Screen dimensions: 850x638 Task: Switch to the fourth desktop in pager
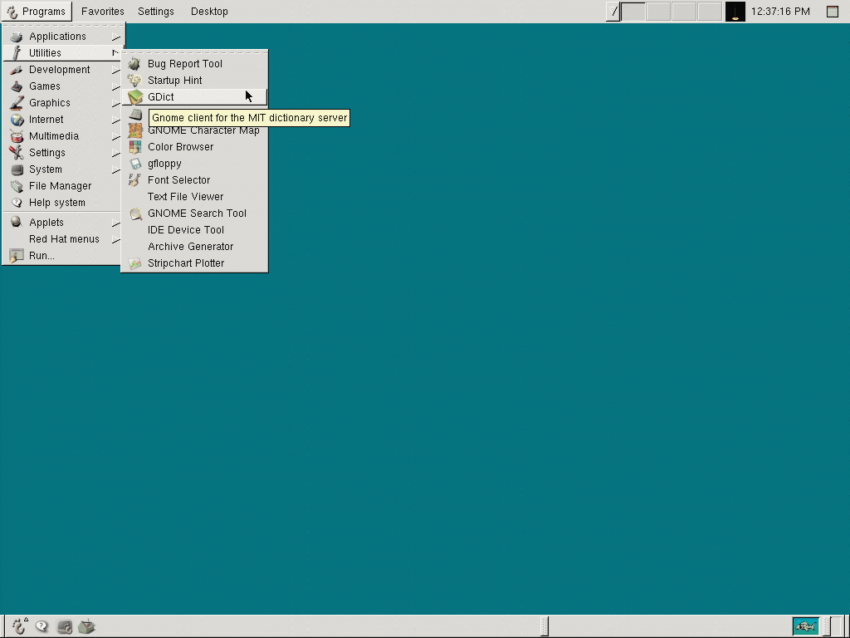point(709,11)
